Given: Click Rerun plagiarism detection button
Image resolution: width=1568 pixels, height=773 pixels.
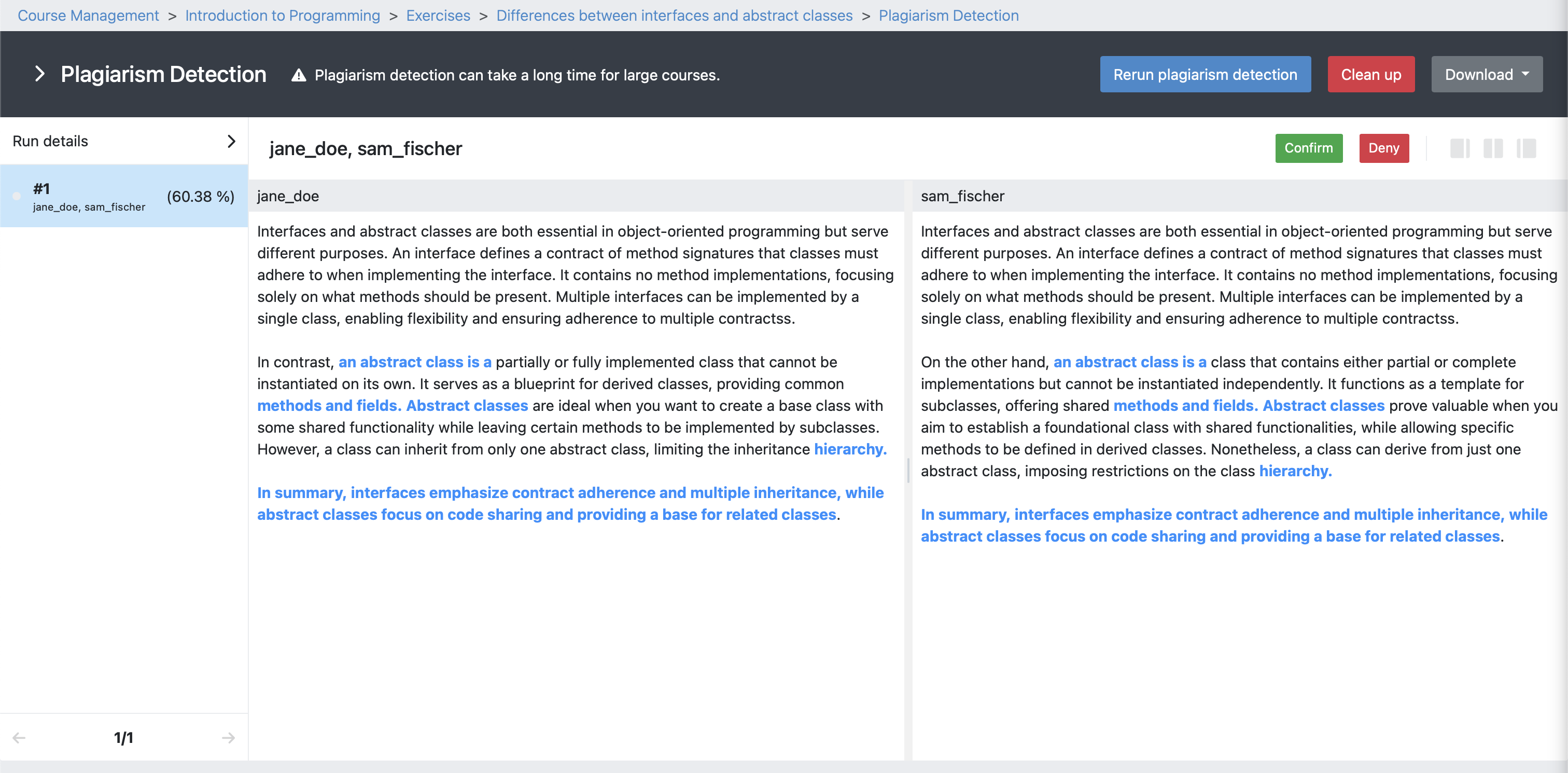Looking at the screenshot, I should coord(1205,74).
